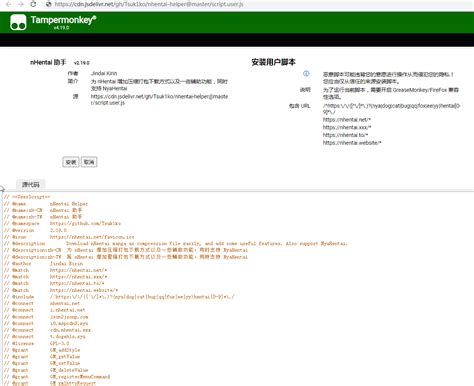This screenshot has height=386, width=474.
Task: Click the Tampermonkey logo icon
Action: click(18, 22)
